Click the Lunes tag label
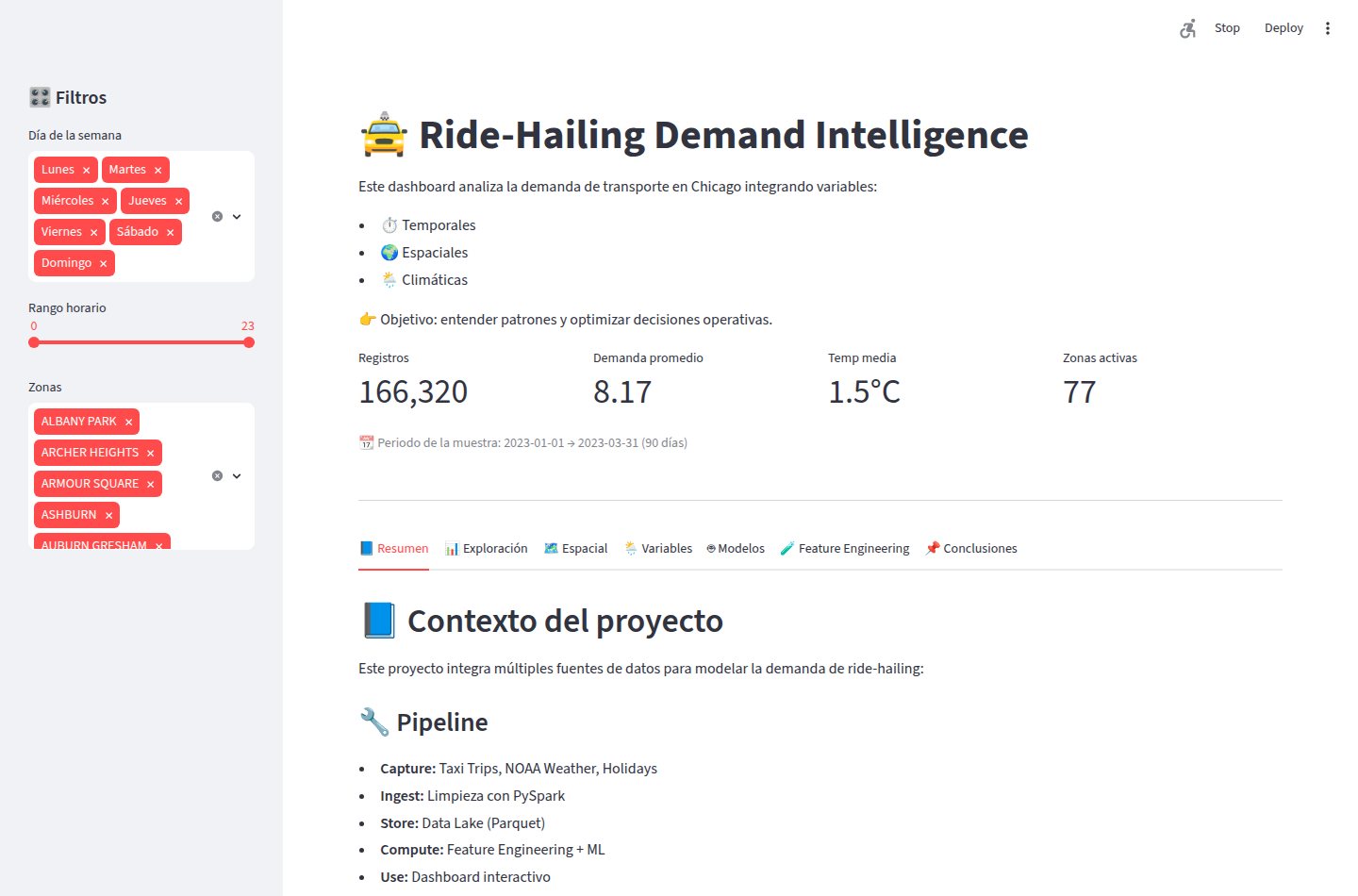The width and height of the screenshot is (1358, 896). point(58,170)
